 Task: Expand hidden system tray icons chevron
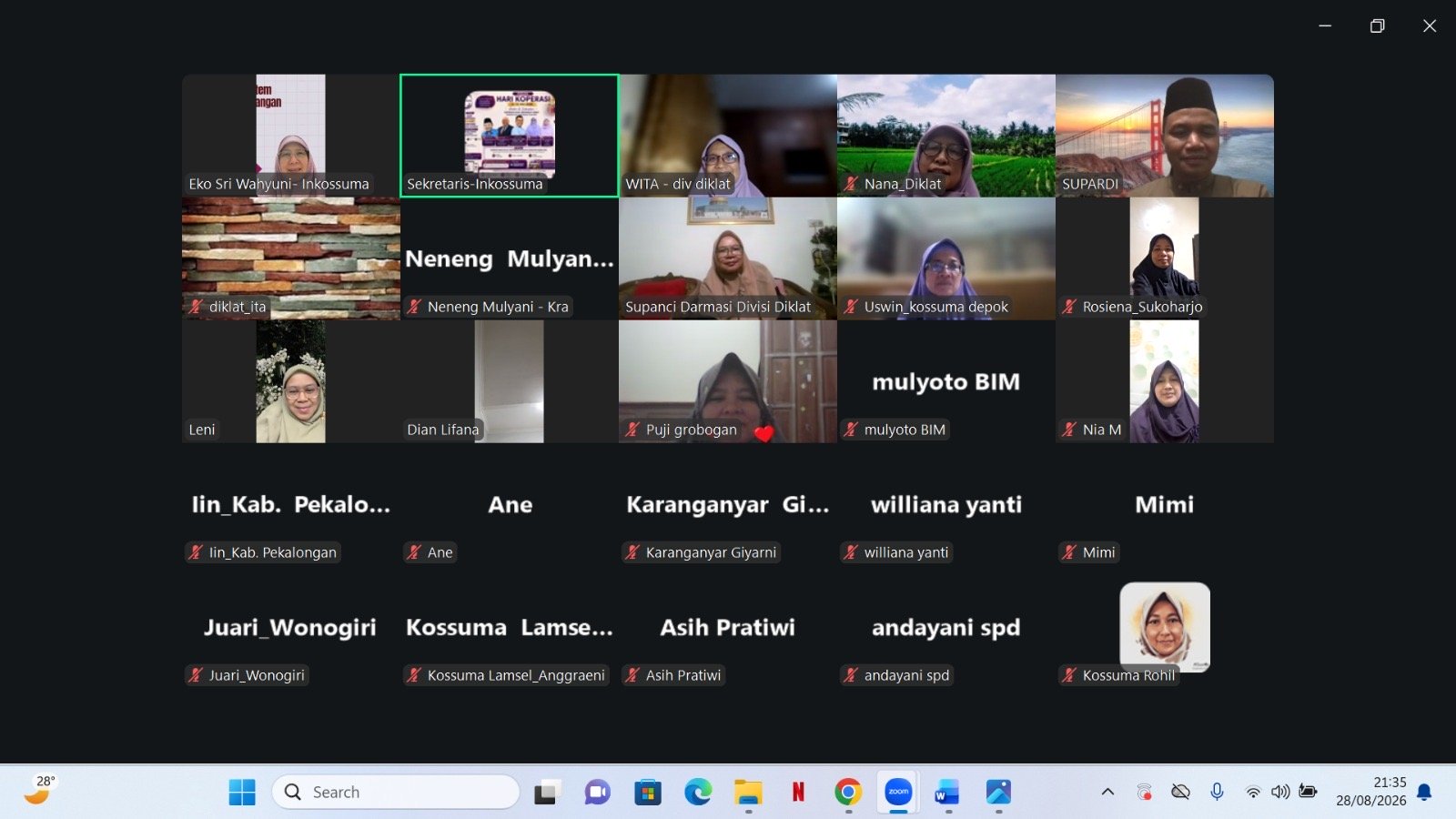[x=1107, y=792]
